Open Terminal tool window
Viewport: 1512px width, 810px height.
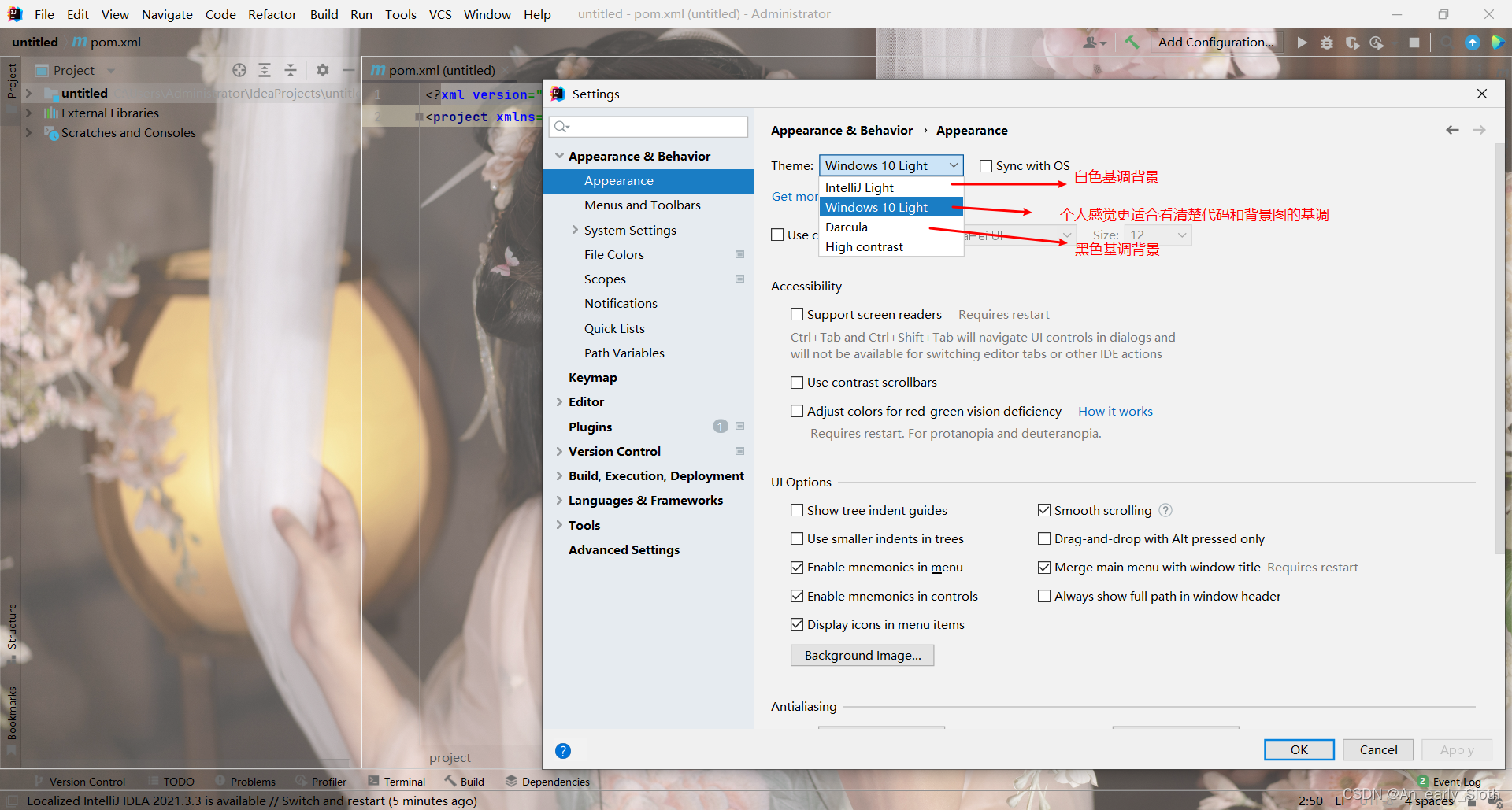[x=397, y=782]
